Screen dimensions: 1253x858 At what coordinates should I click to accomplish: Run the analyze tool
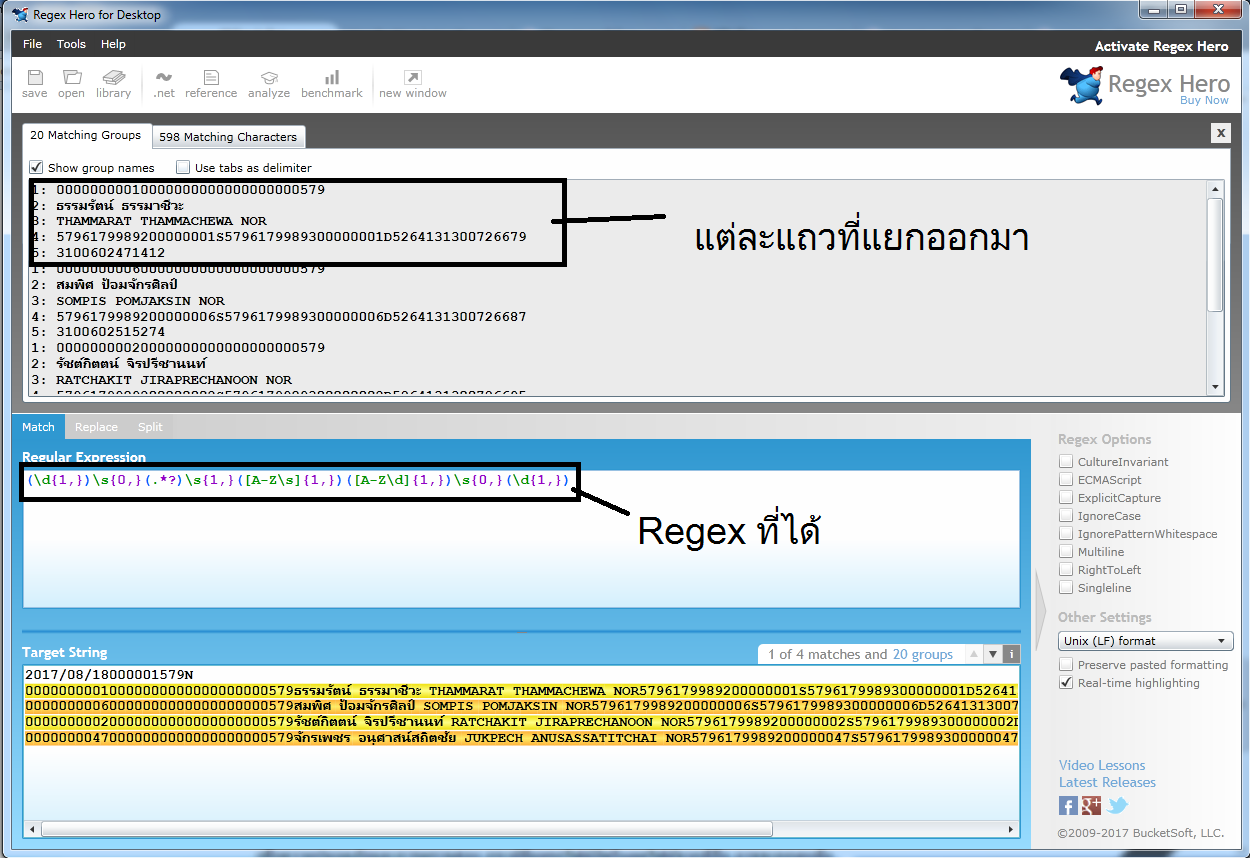click(269, 84)
